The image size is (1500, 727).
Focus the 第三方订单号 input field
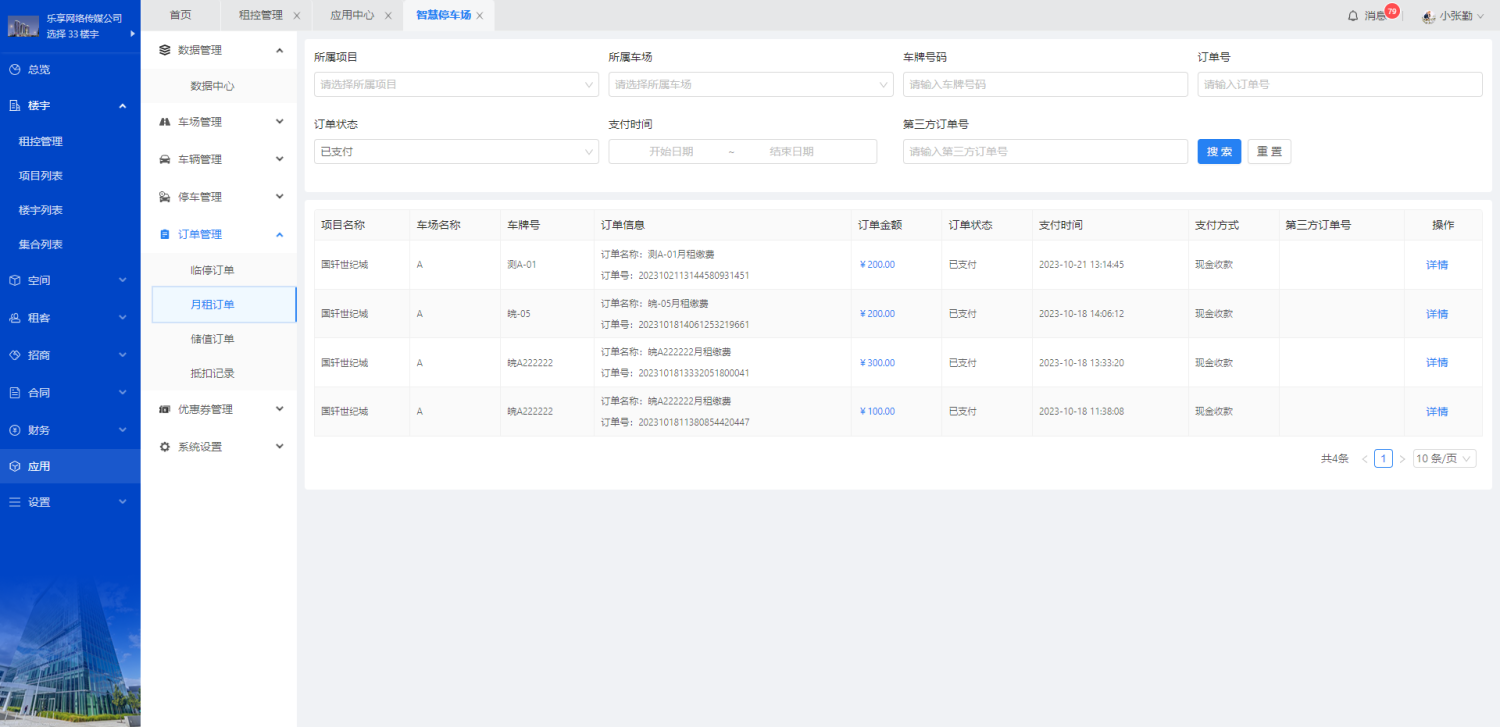(x=1045, y=152)
